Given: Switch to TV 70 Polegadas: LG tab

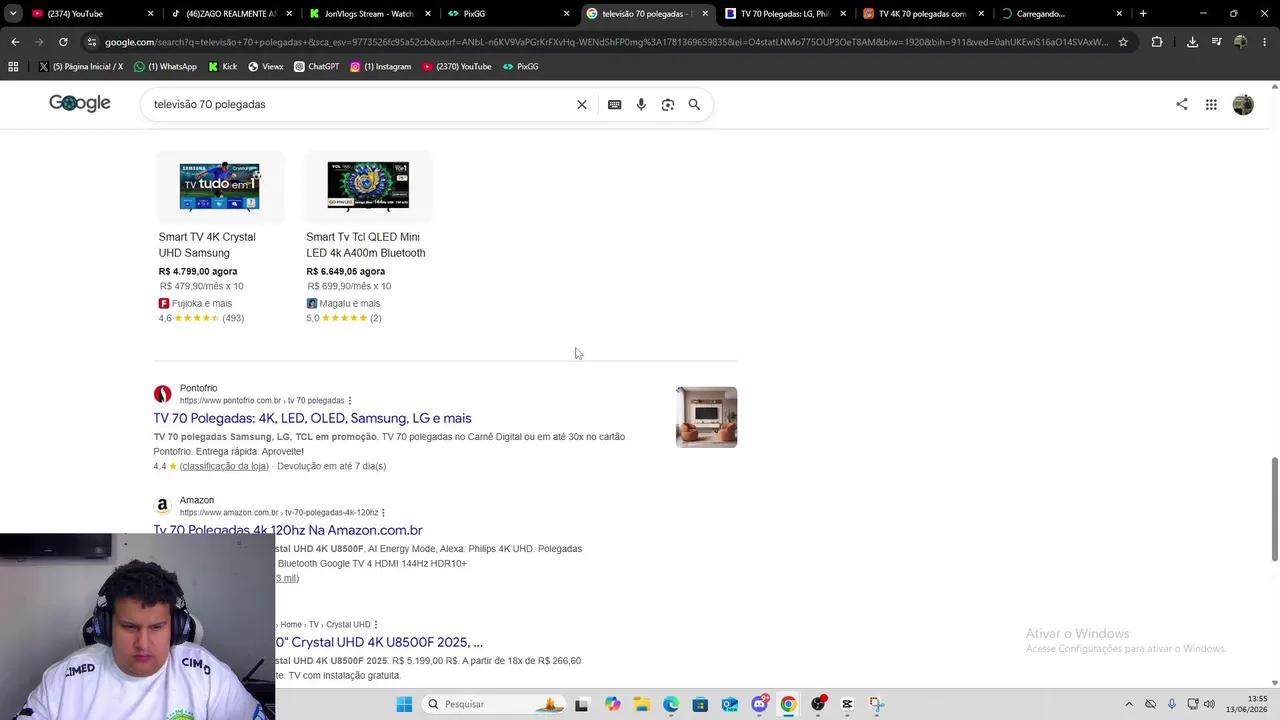Looking at the screenshot, I should (785, 14).
